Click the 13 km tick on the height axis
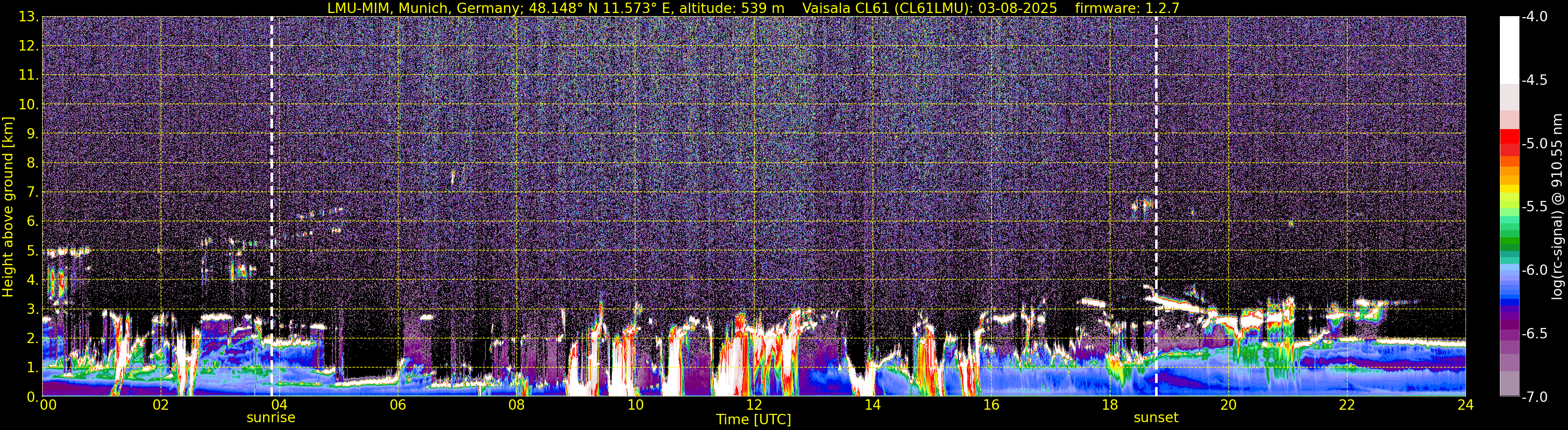Screen dimensions: 1568x430 (28, 17)
